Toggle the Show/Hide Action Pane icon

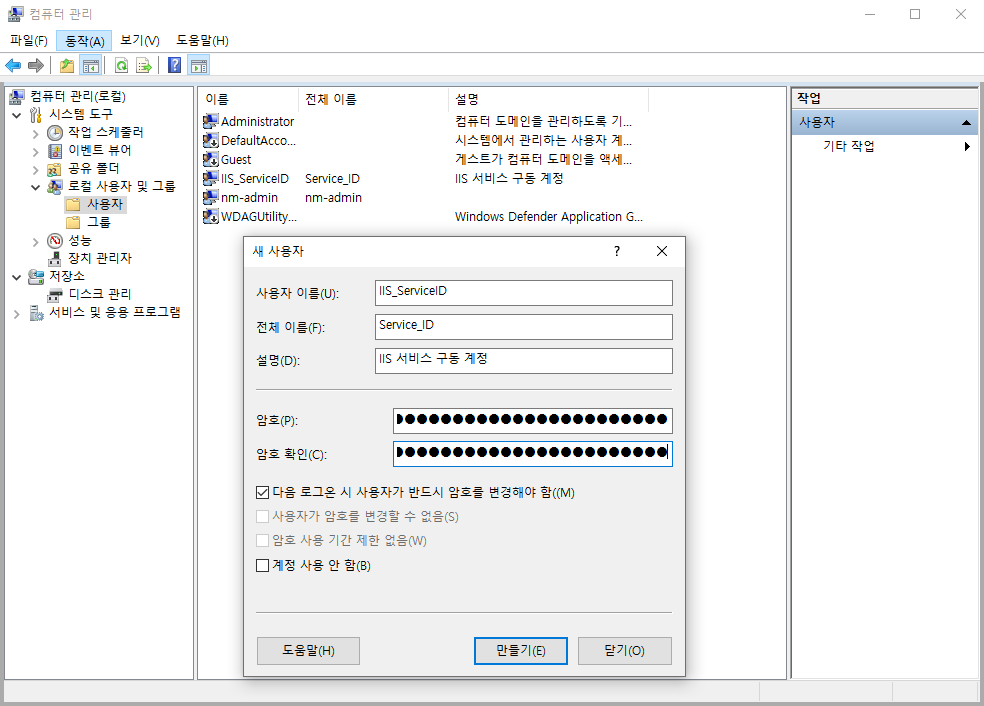(x=199, y=65)
